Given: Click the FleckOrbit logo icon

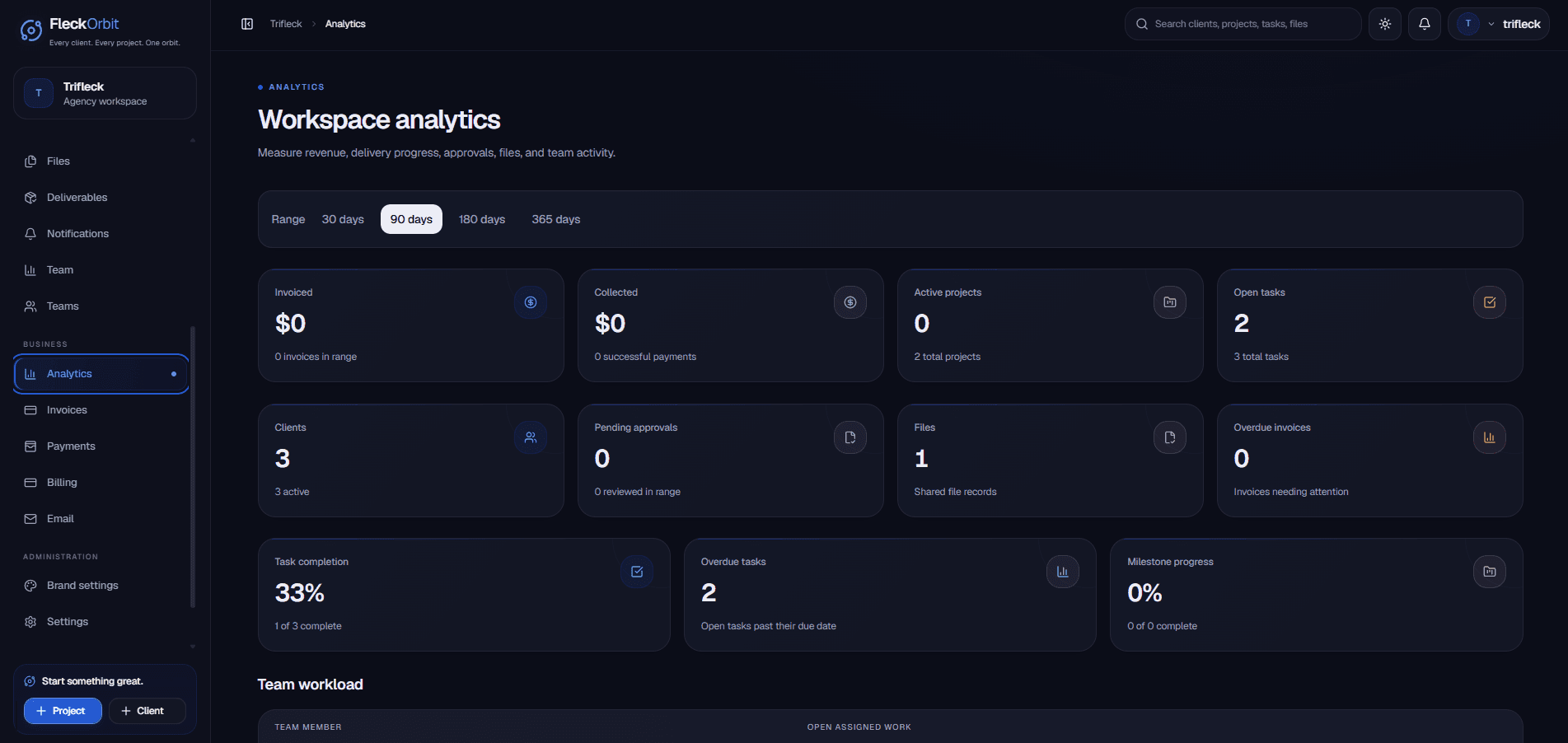Looking at the screenshot, I should [x=31, y=30].
